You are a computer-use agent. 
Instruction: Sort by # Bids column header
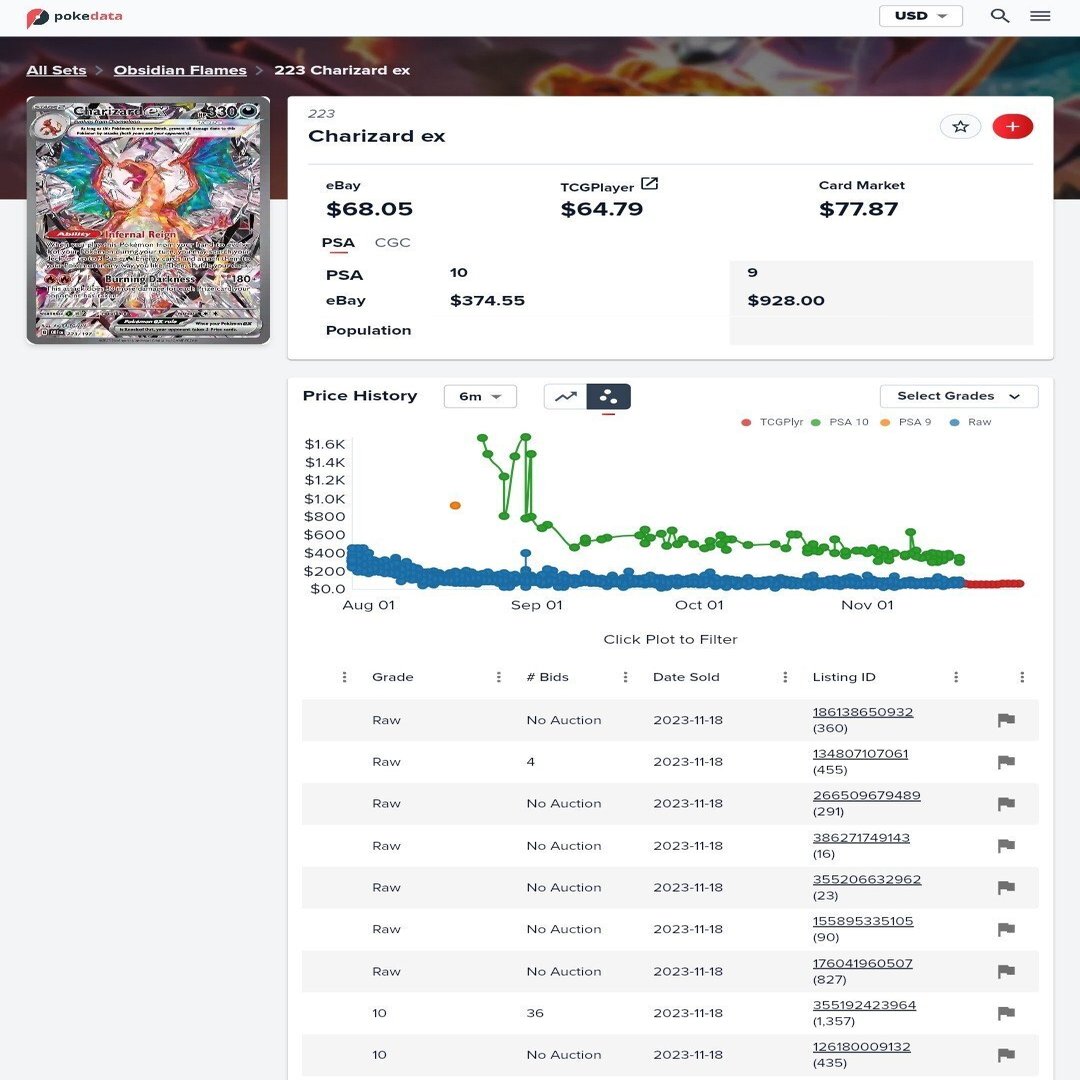[x=548, y=677]
